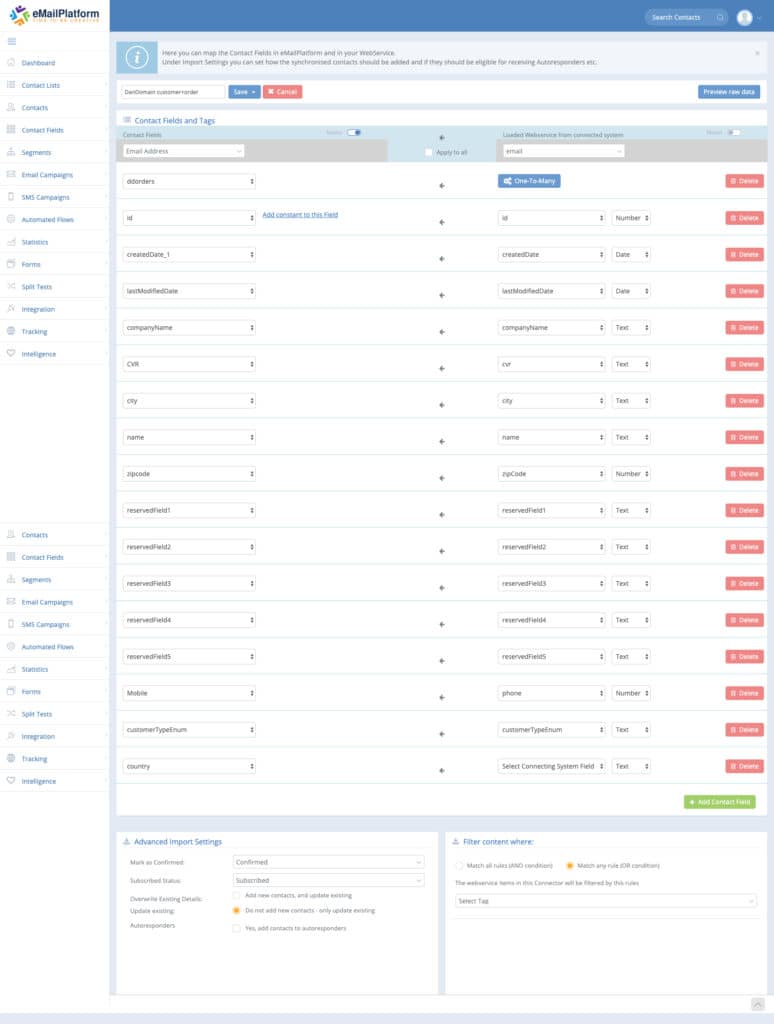Click the scroll-to-top arrow icon
Viewport: 774px width, 1024px height.
(757, 1004)
